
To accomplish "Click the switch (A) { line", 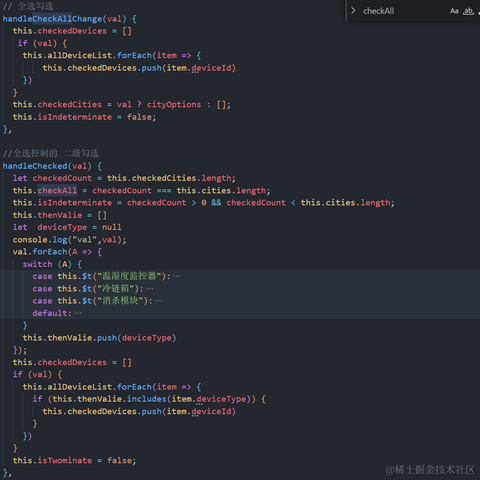I will (x=52, y=264).
